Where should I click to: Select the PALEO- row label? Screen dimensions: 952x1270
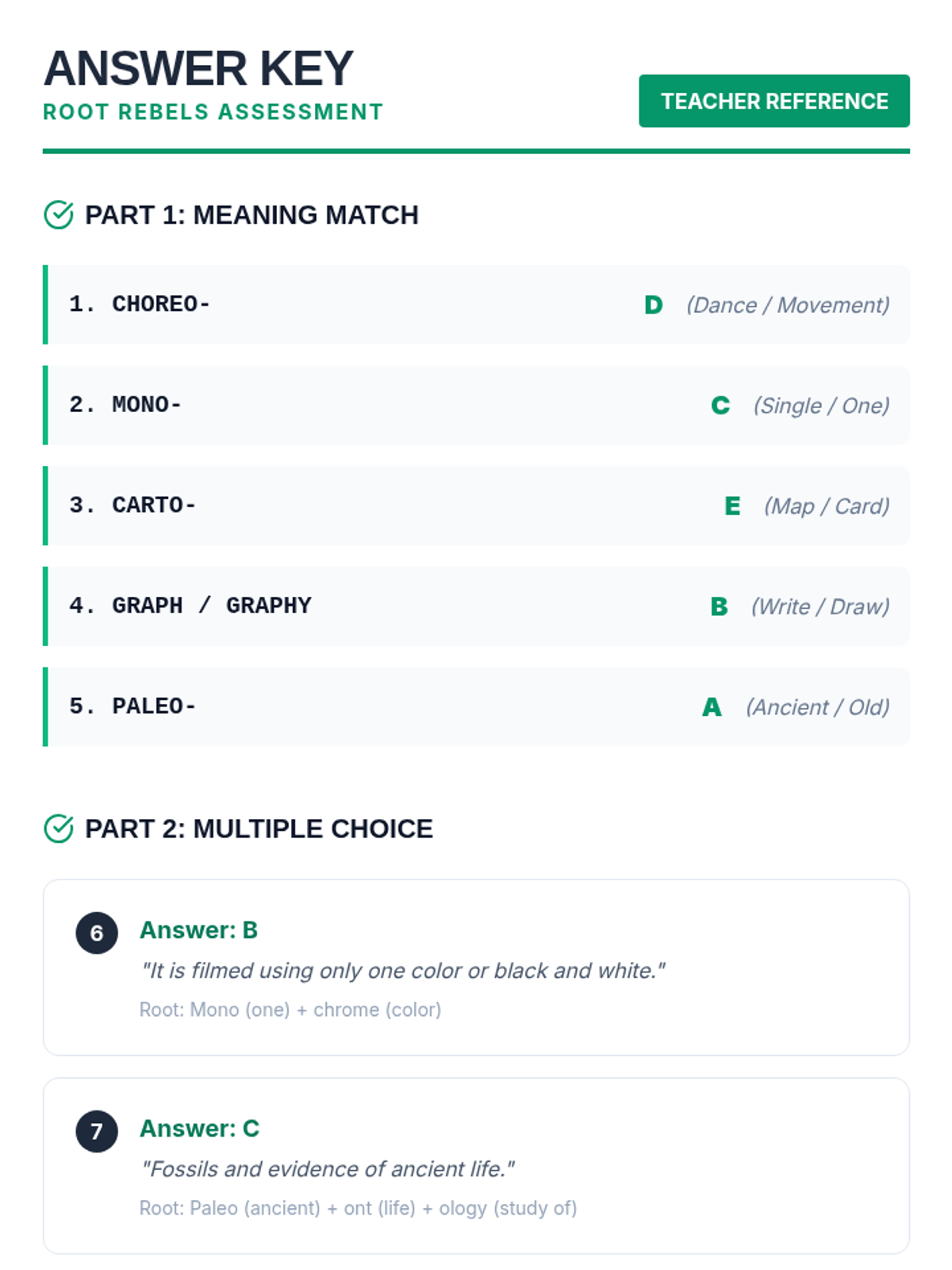tap(154, 706)
